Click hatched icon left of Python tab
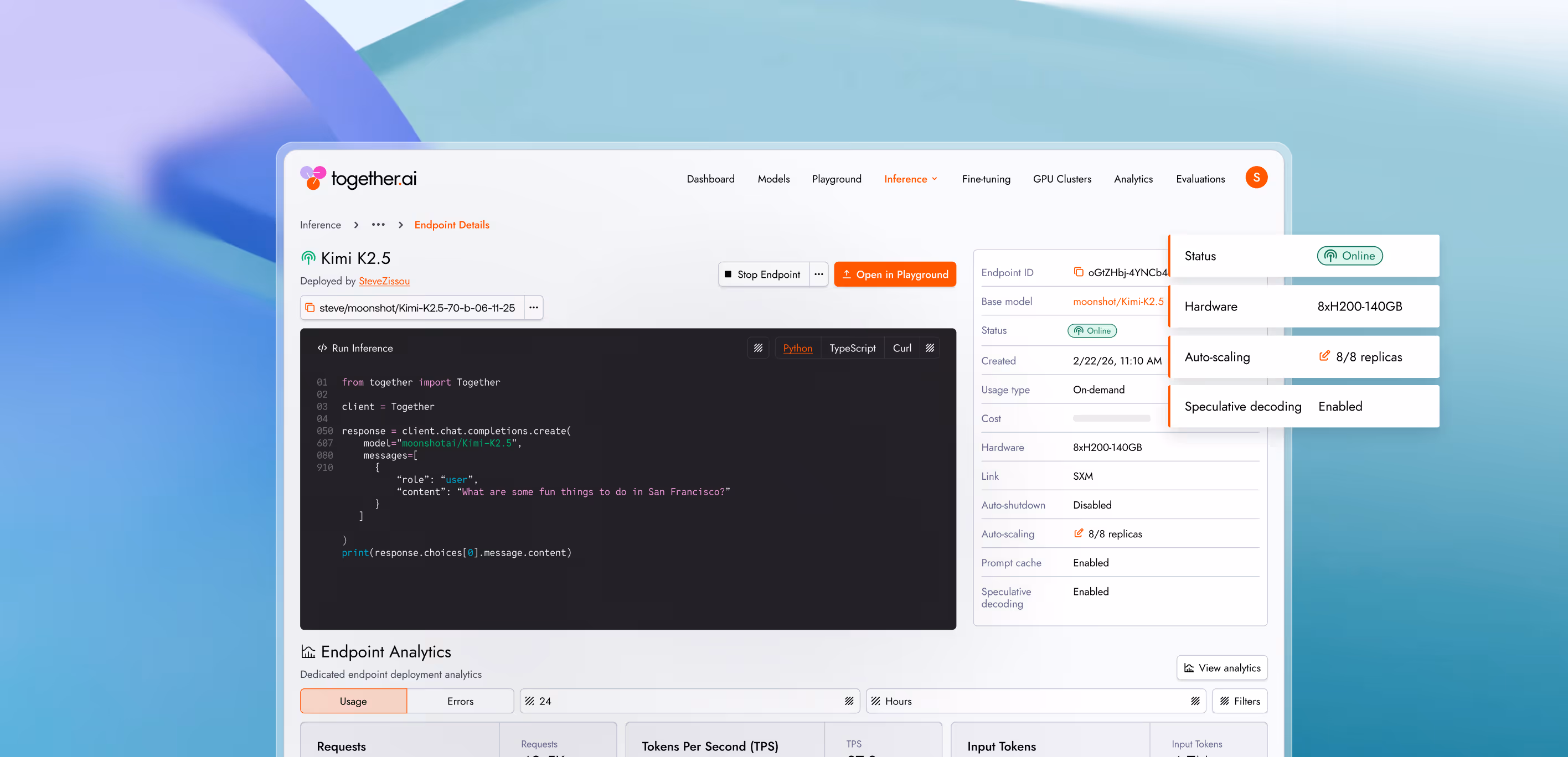This screenshot has height=757, width=1568. (x=758, y=348)
